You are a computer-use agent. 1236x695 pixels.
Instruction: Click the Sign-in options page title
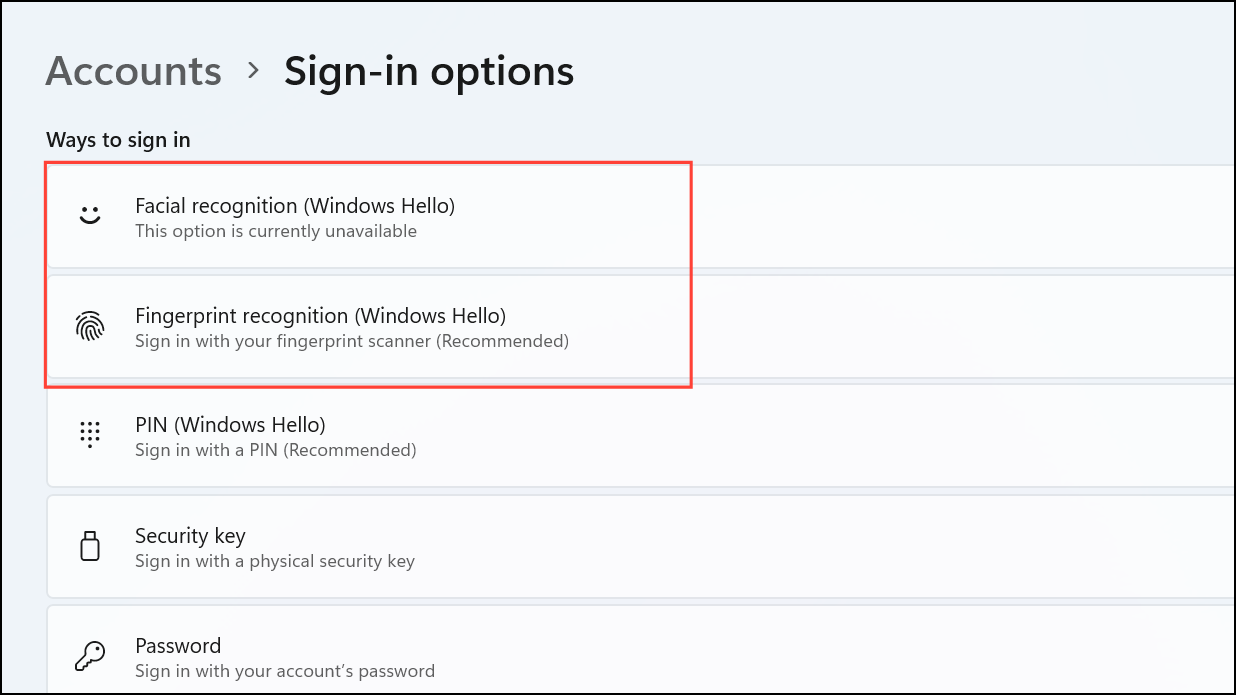click(x=429, y=71)
